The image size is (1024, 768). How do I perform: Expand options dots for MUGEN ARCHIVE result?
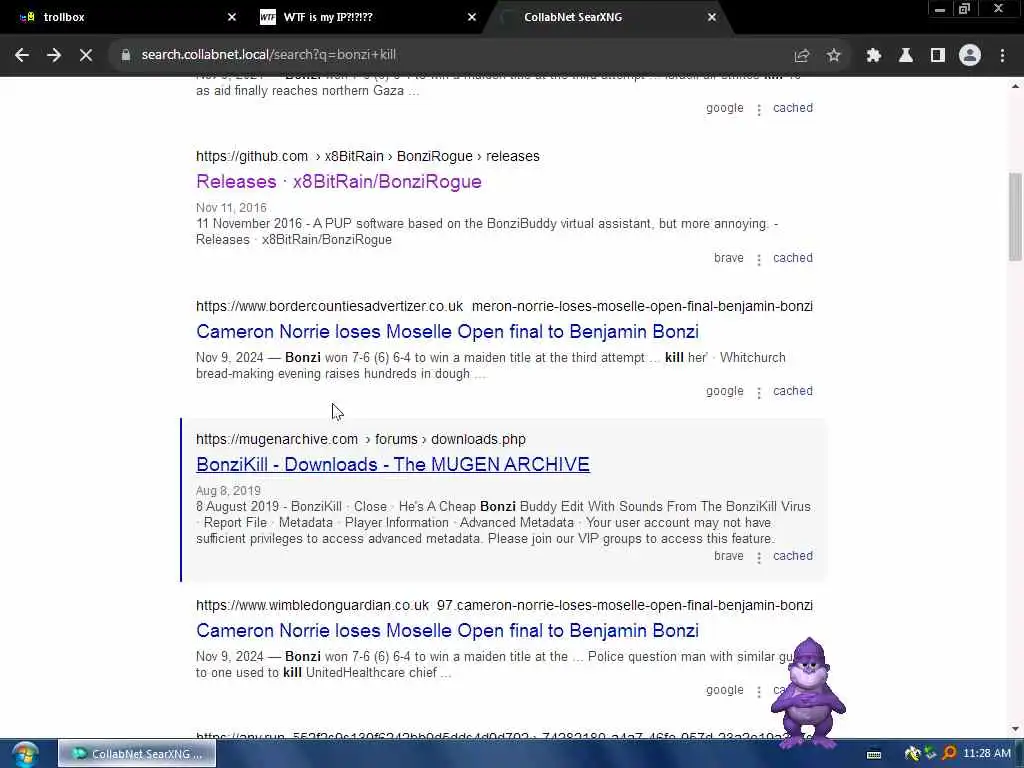point(759,558)
